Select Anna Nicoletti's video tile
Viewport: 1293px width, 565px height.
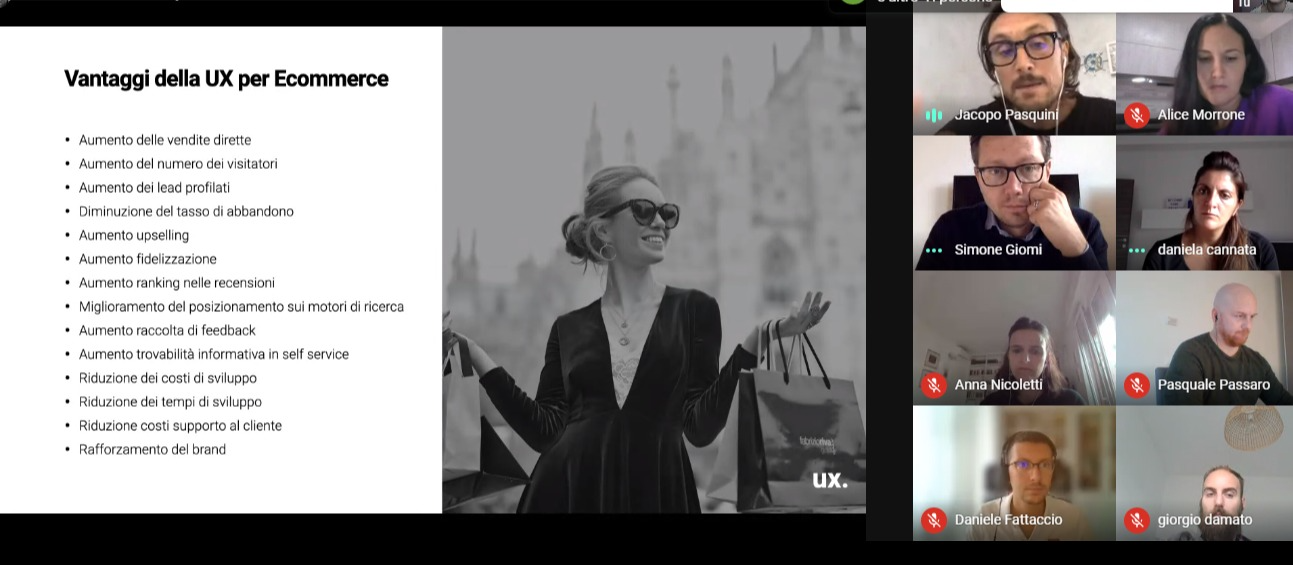point(1014,338)
